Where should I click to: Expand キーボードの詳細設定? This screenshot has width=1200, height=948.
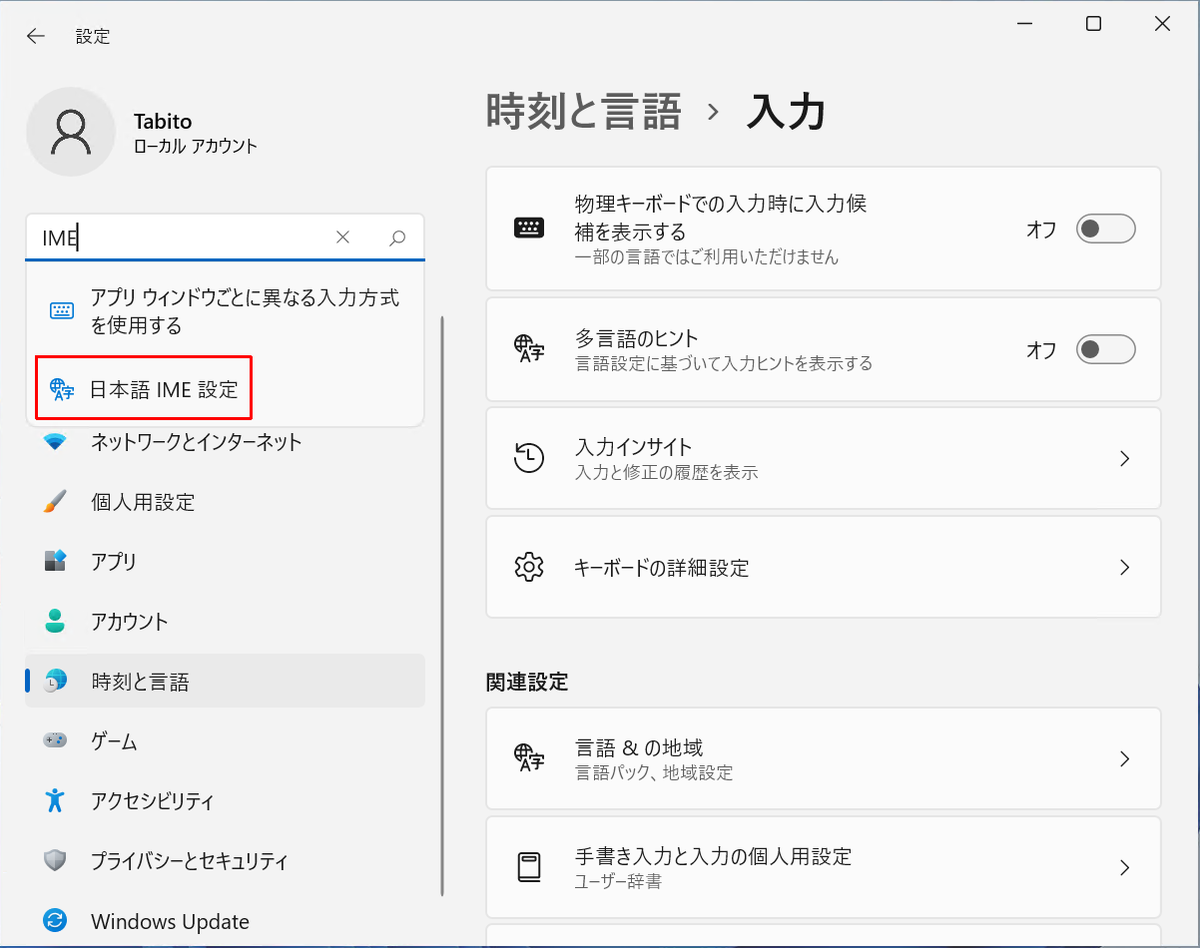point(1123,567)
